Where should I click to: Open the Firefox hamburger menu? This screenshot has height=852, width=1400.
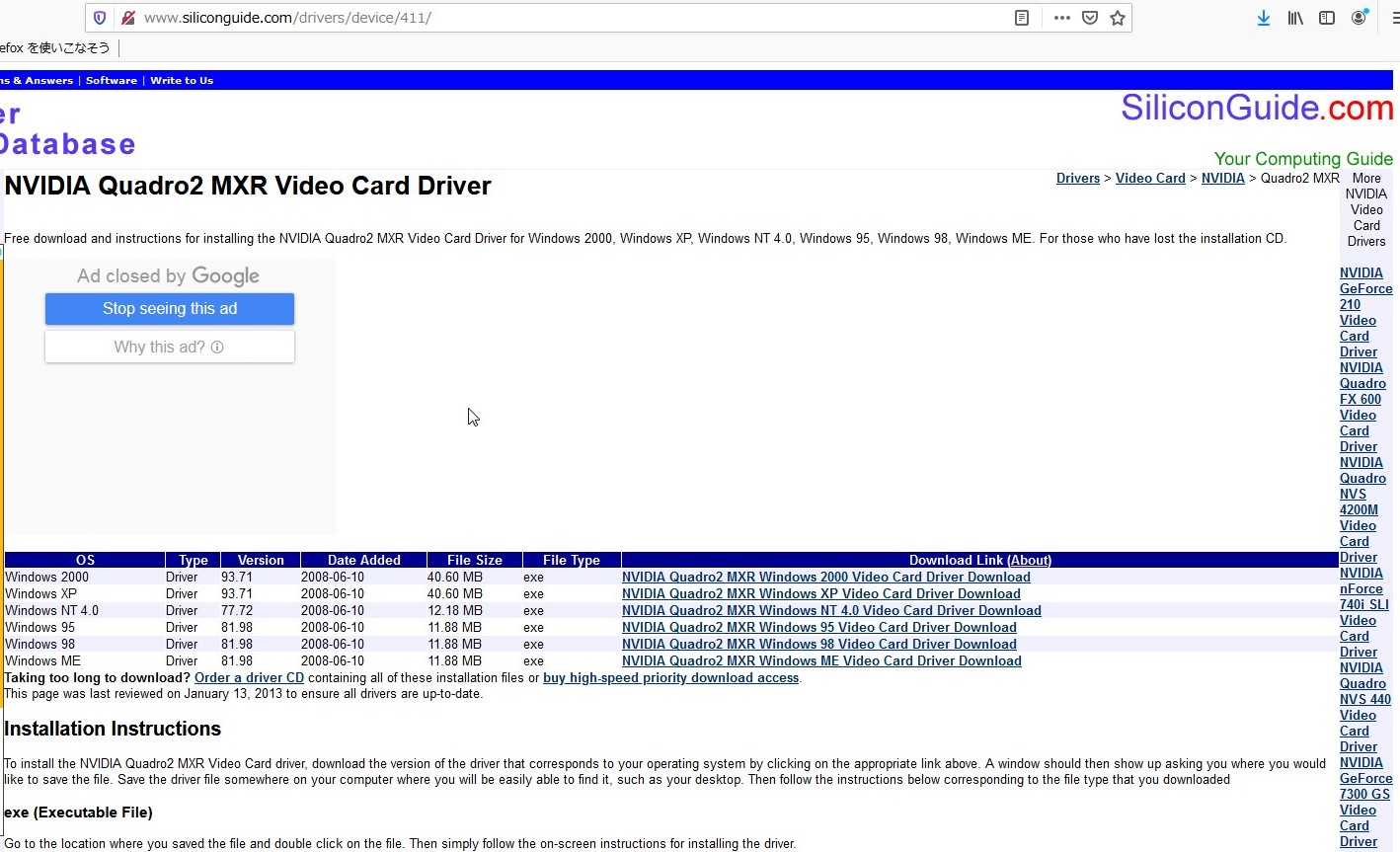click(1394, 18)
